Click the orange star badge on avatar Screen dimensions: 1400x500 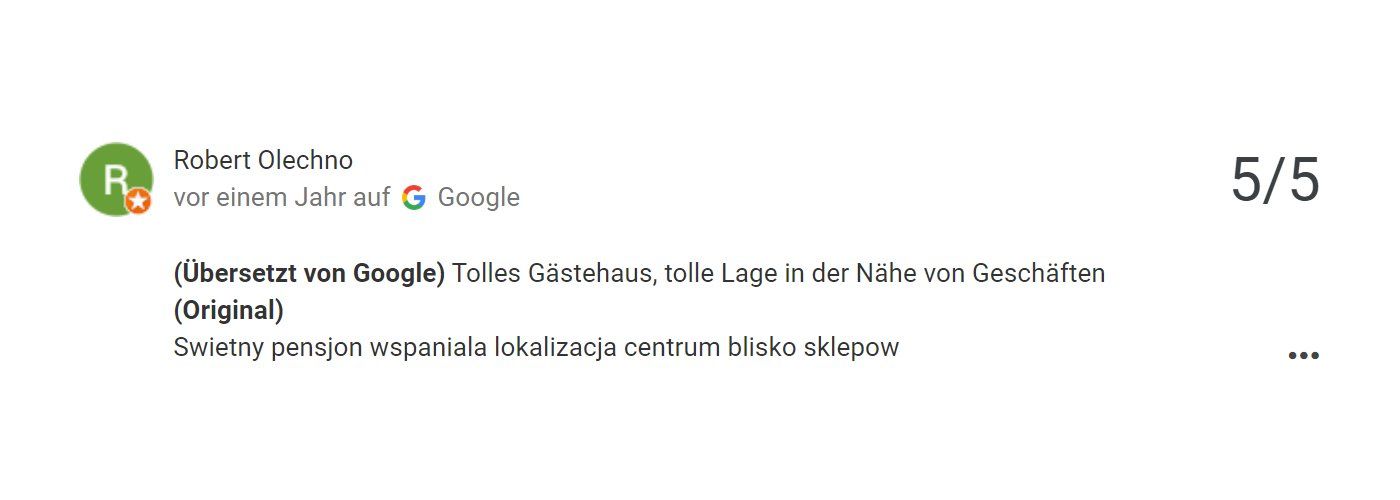pyautogui.click(x=139, y=202)
